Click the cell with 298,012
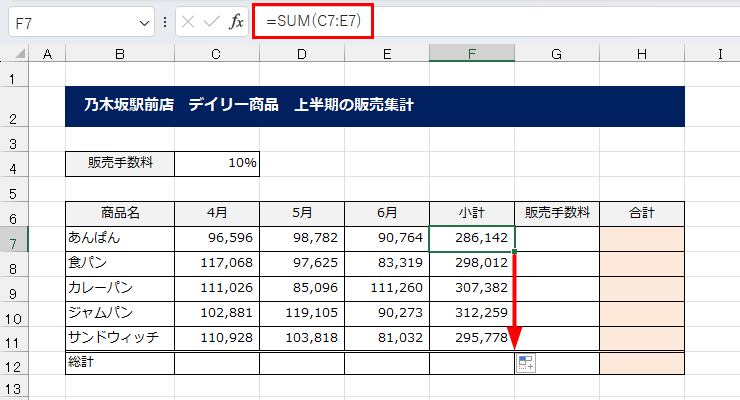The height and width of the screenshot is (400, 740). (x=472, y=264)
